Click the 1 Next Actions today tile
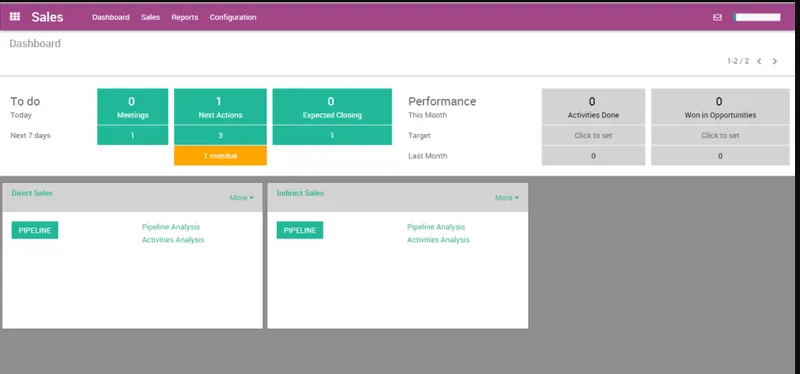800x374 pixels. (220, 107)
